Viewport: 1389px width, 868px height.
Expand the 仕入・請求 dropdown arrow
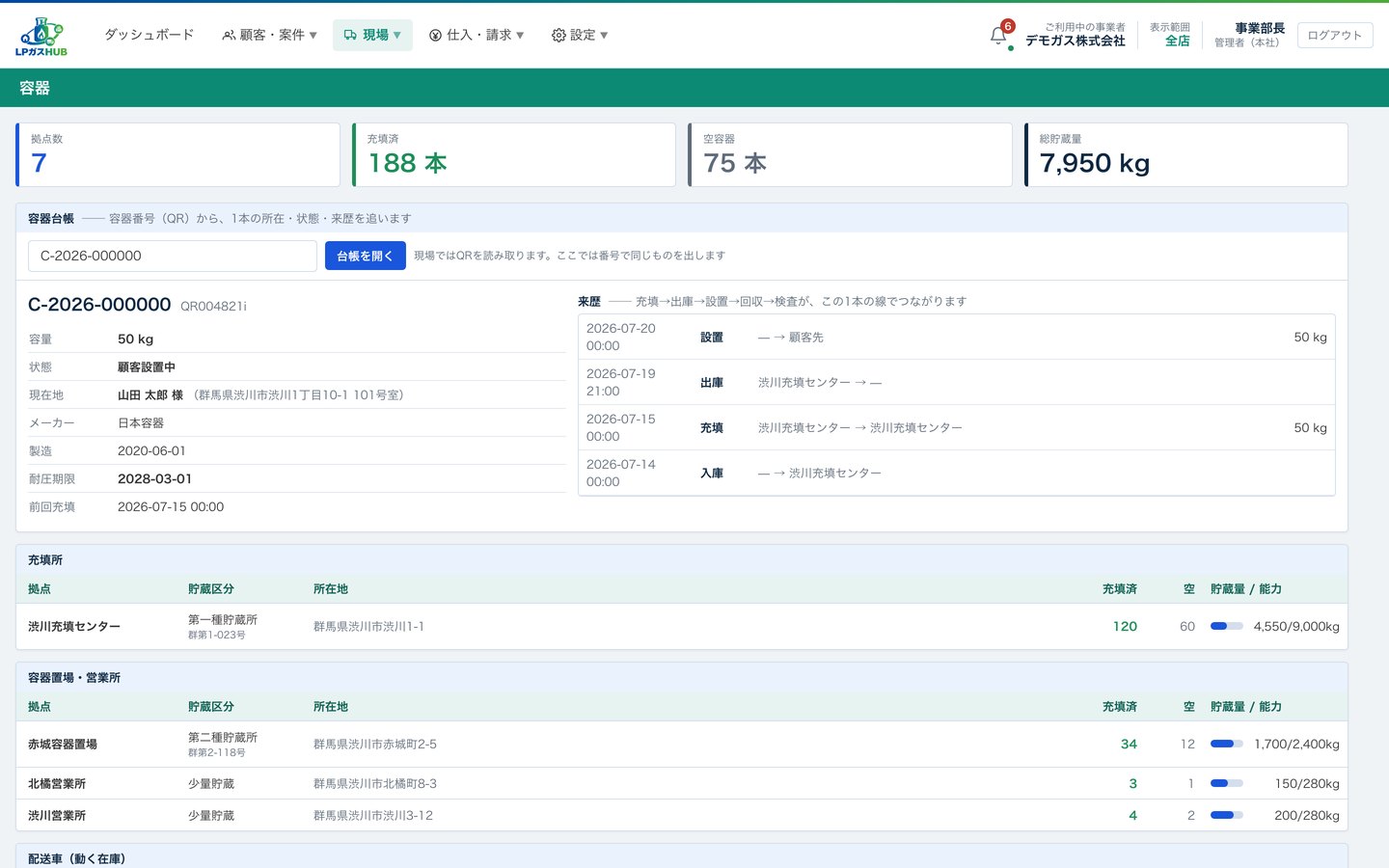[x=520, y=36]
